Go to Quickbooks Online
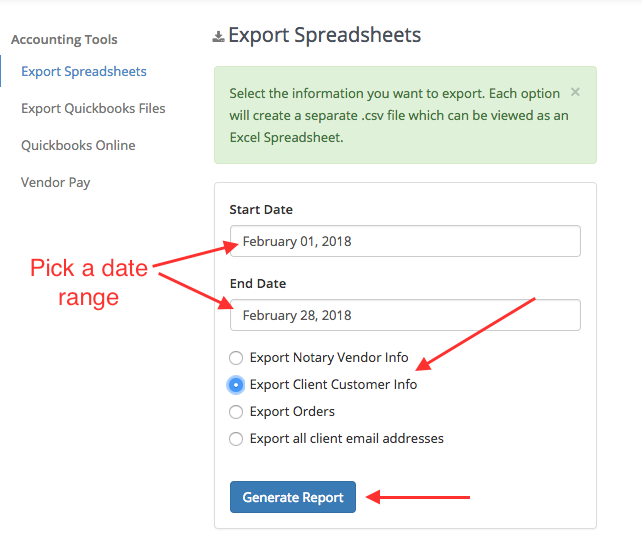 [78, 145]
